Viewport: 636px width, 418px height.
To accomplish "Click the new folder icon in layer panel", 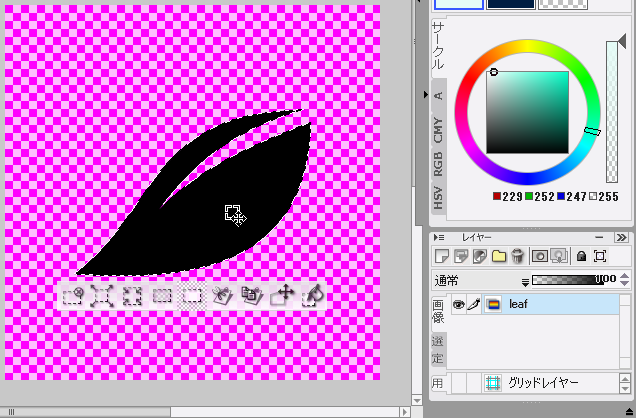I will click(x=498, y=257).
